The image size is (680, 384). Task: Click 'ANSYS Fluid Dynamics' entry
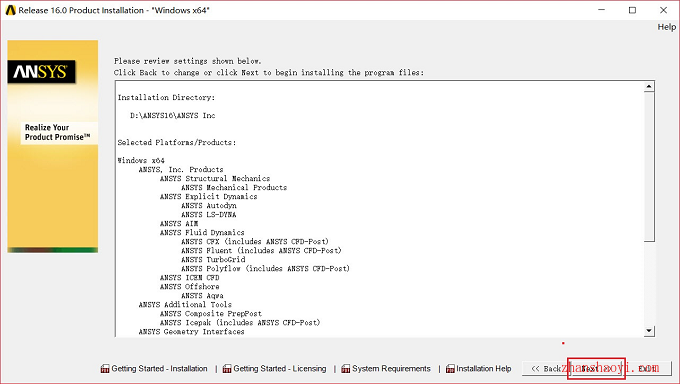point(202,233)
